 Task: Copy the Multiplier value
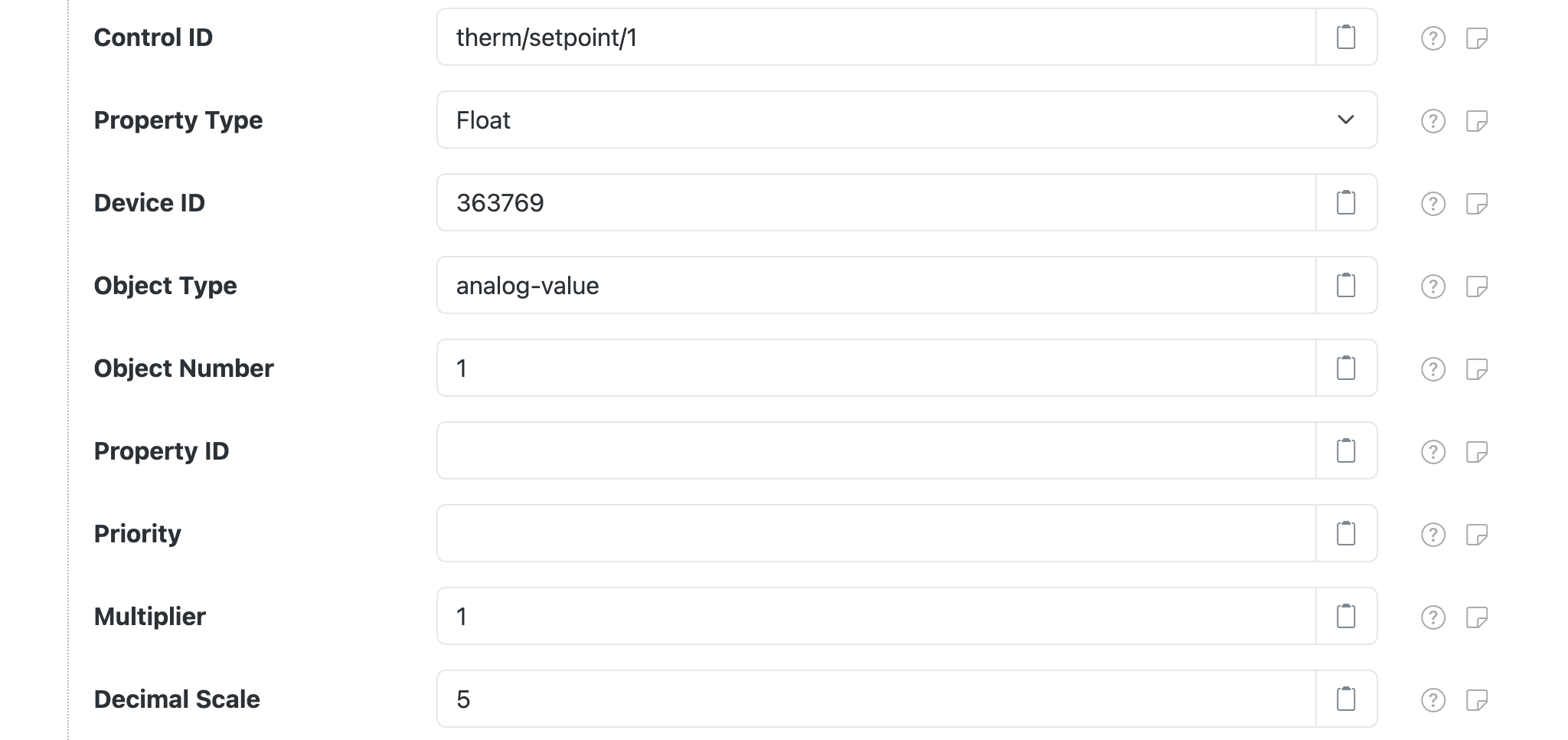pos(1347,616)
